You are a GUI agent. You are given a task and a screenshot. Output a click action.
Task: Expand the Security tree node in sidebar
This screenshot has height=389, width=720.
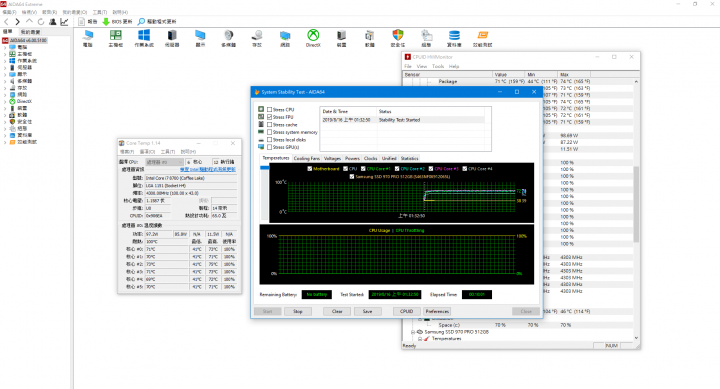click(5, 122)
